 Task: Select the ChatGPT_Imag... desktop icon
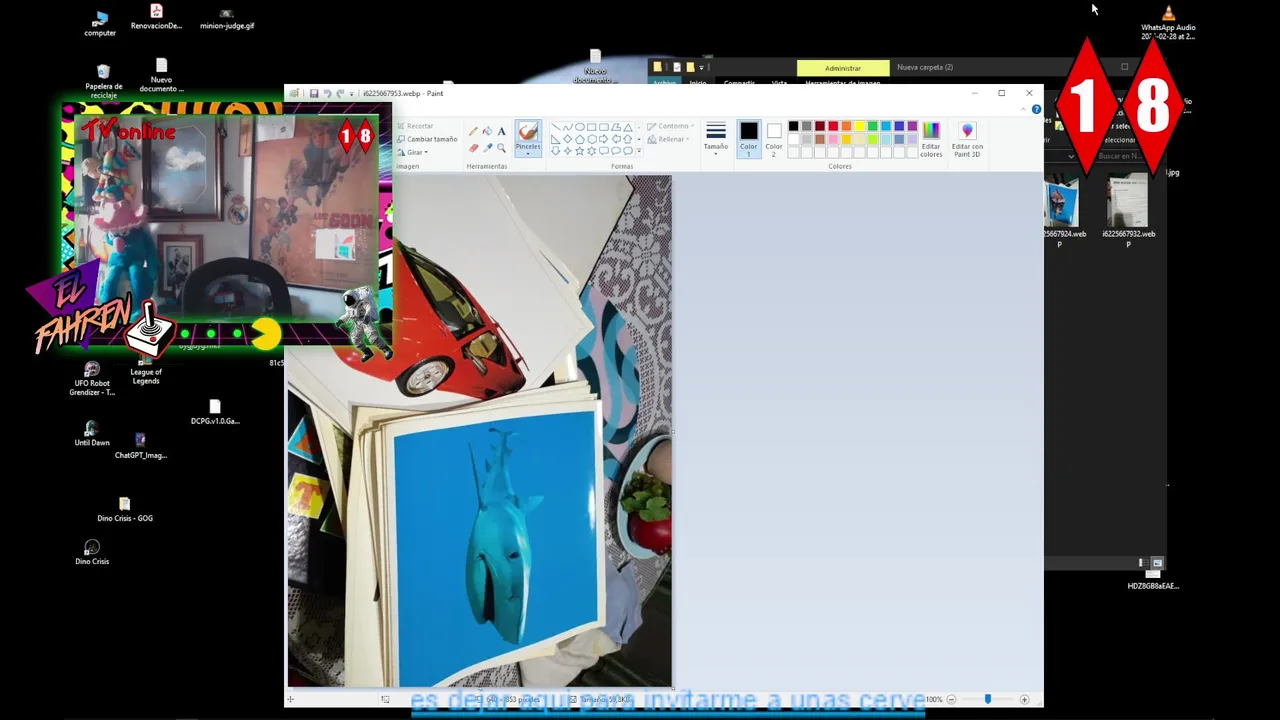140,446
